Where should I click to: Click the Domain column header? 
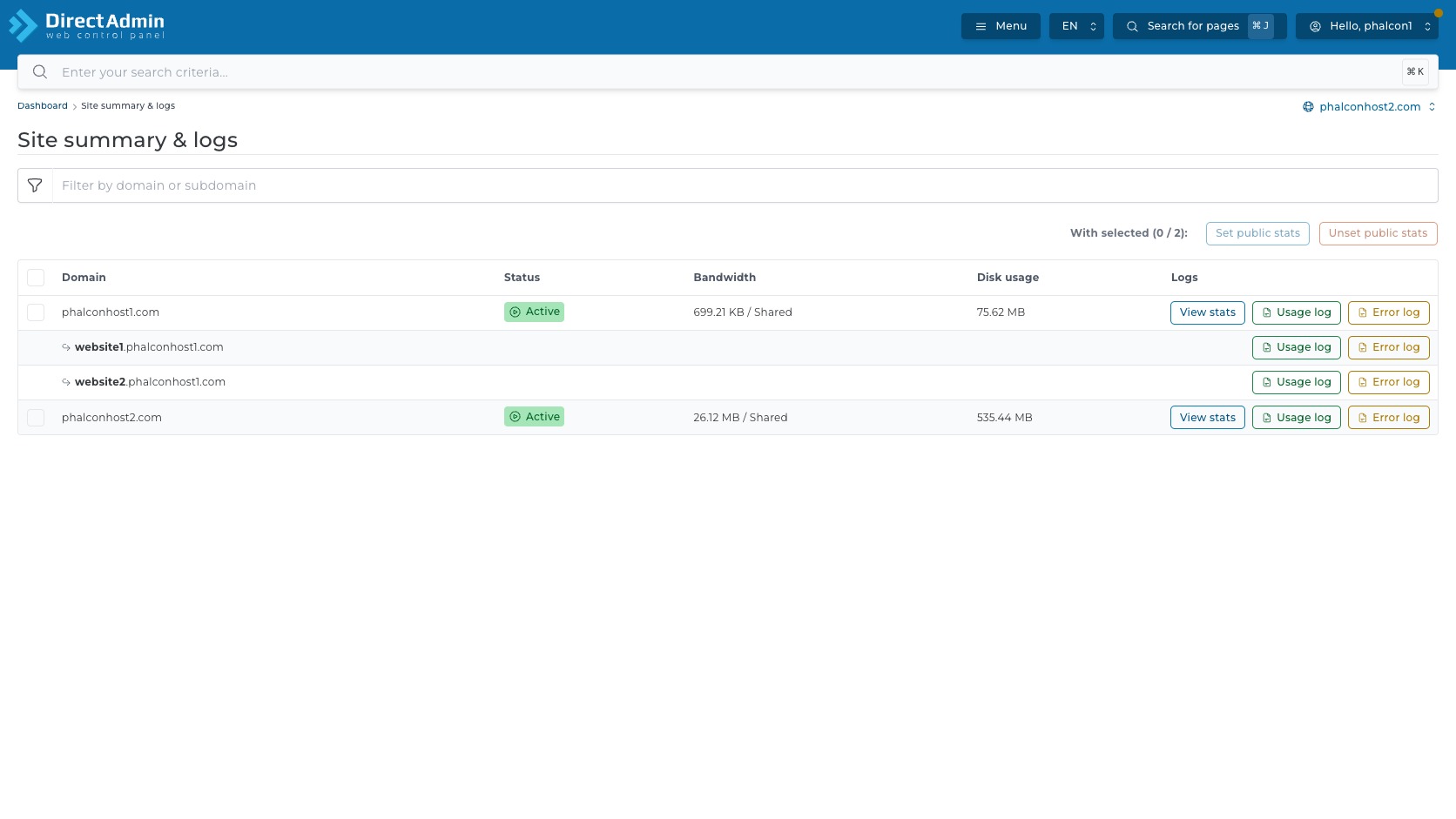click(84, 278)
